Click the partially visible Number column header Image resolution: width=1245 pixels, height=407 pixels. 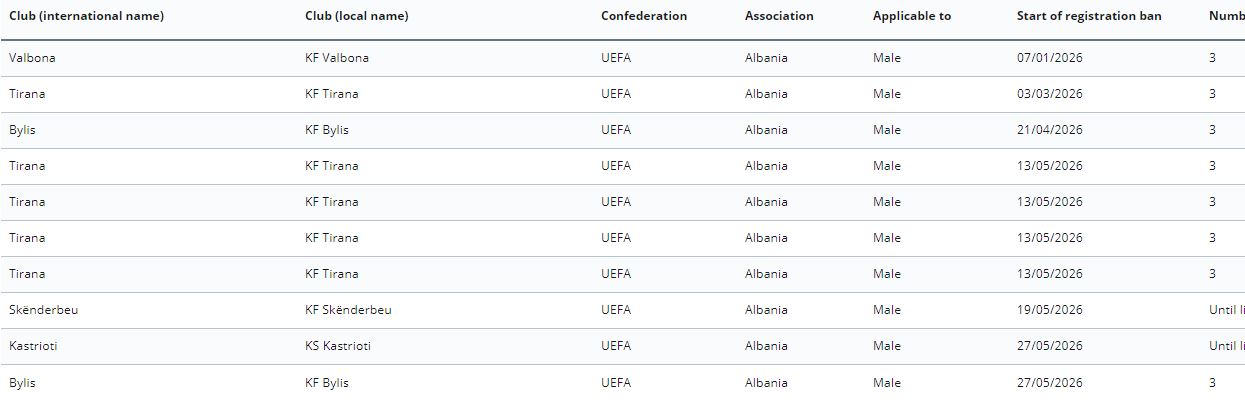click(x=1227, y=16)
